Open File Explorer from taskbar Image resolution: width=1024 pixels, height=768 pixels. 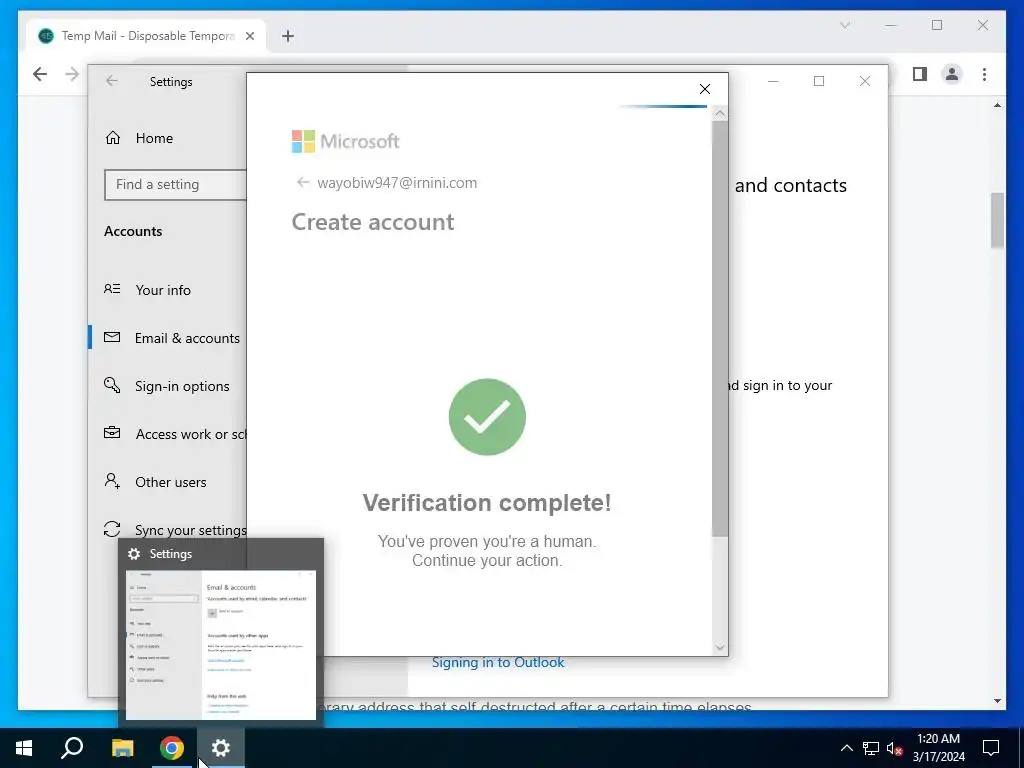pos(122,748)
